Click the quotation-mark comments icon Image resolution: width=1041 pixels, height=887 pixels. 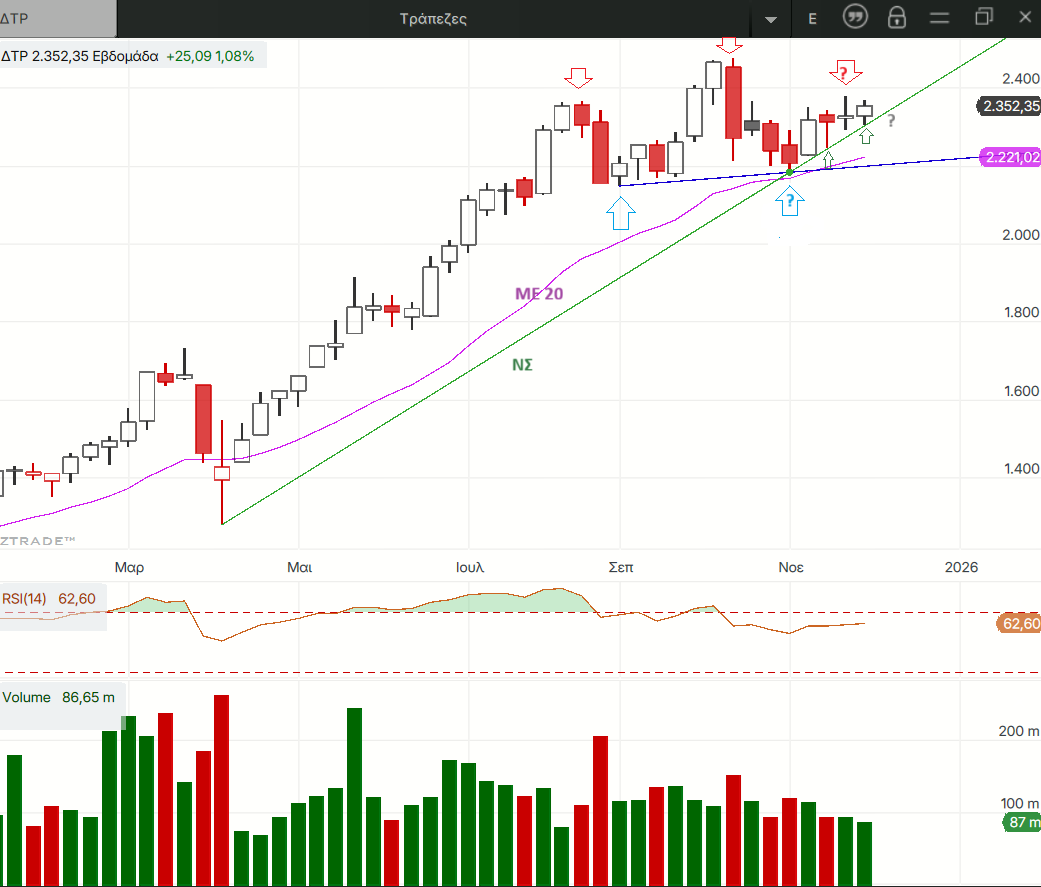[x=855, y=18]
